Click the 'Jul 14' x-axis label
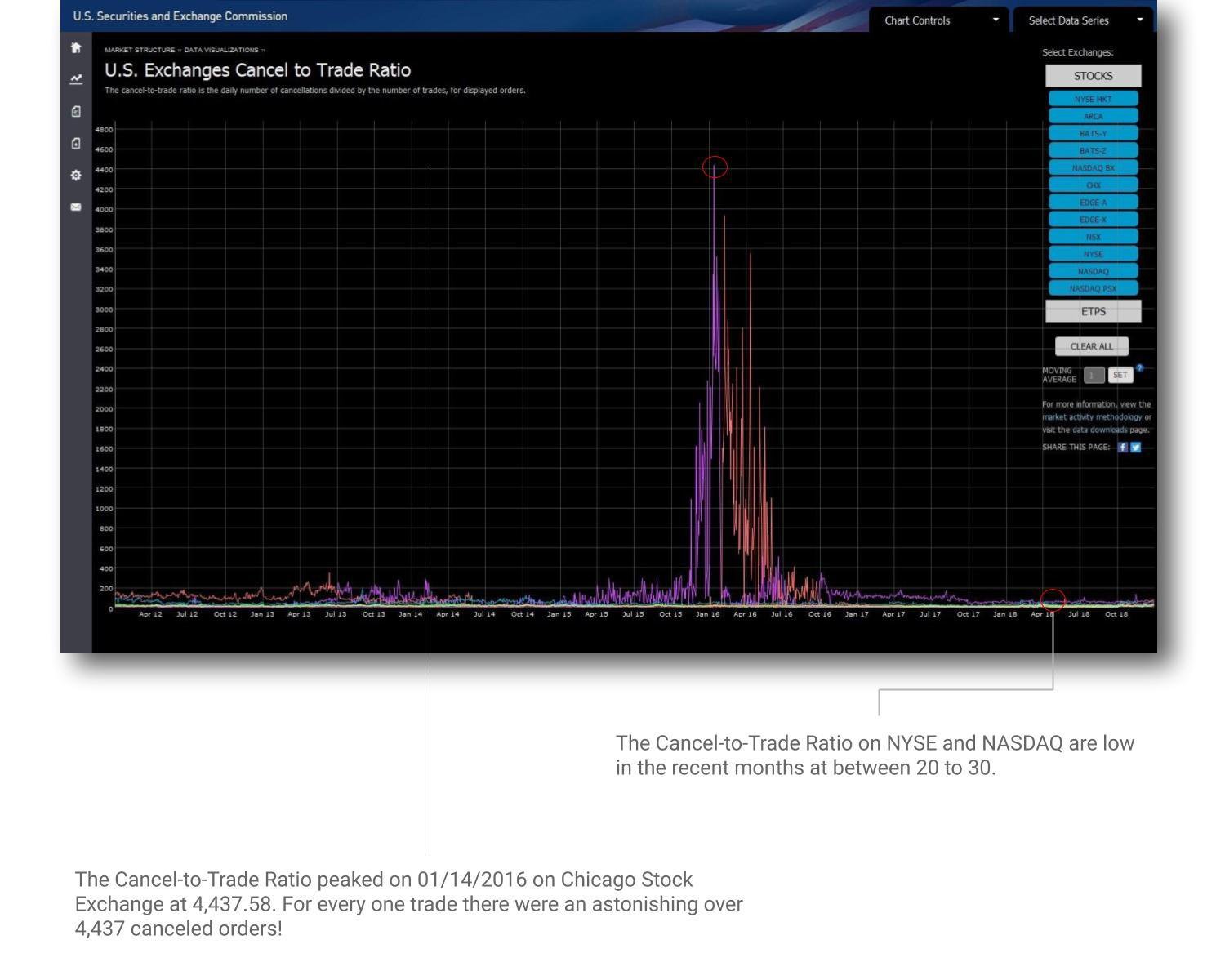This screenshot has height=980, width=1225. pyautogui.click(x=484, y=614)
